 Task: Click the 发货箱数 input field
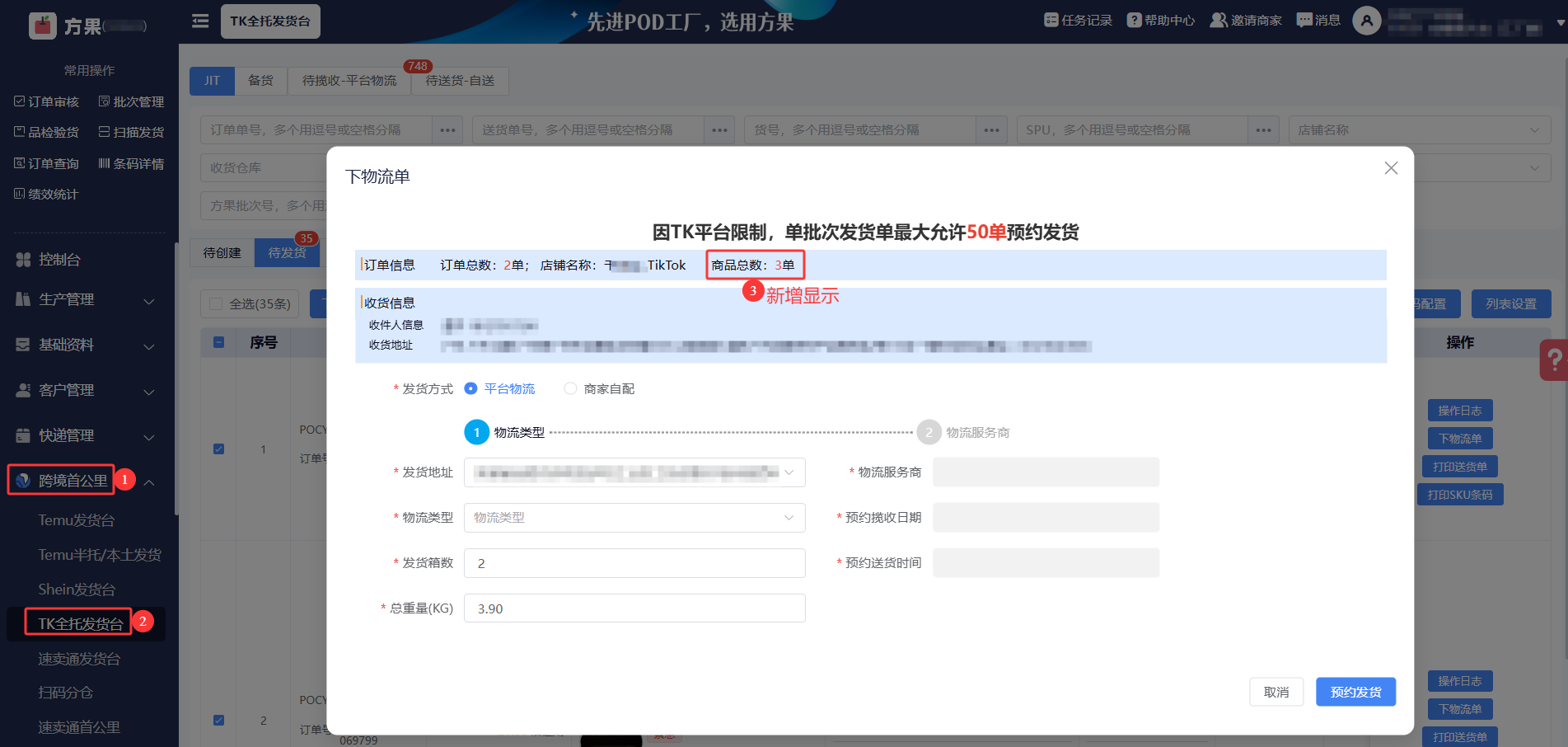[x=634, y=563]
